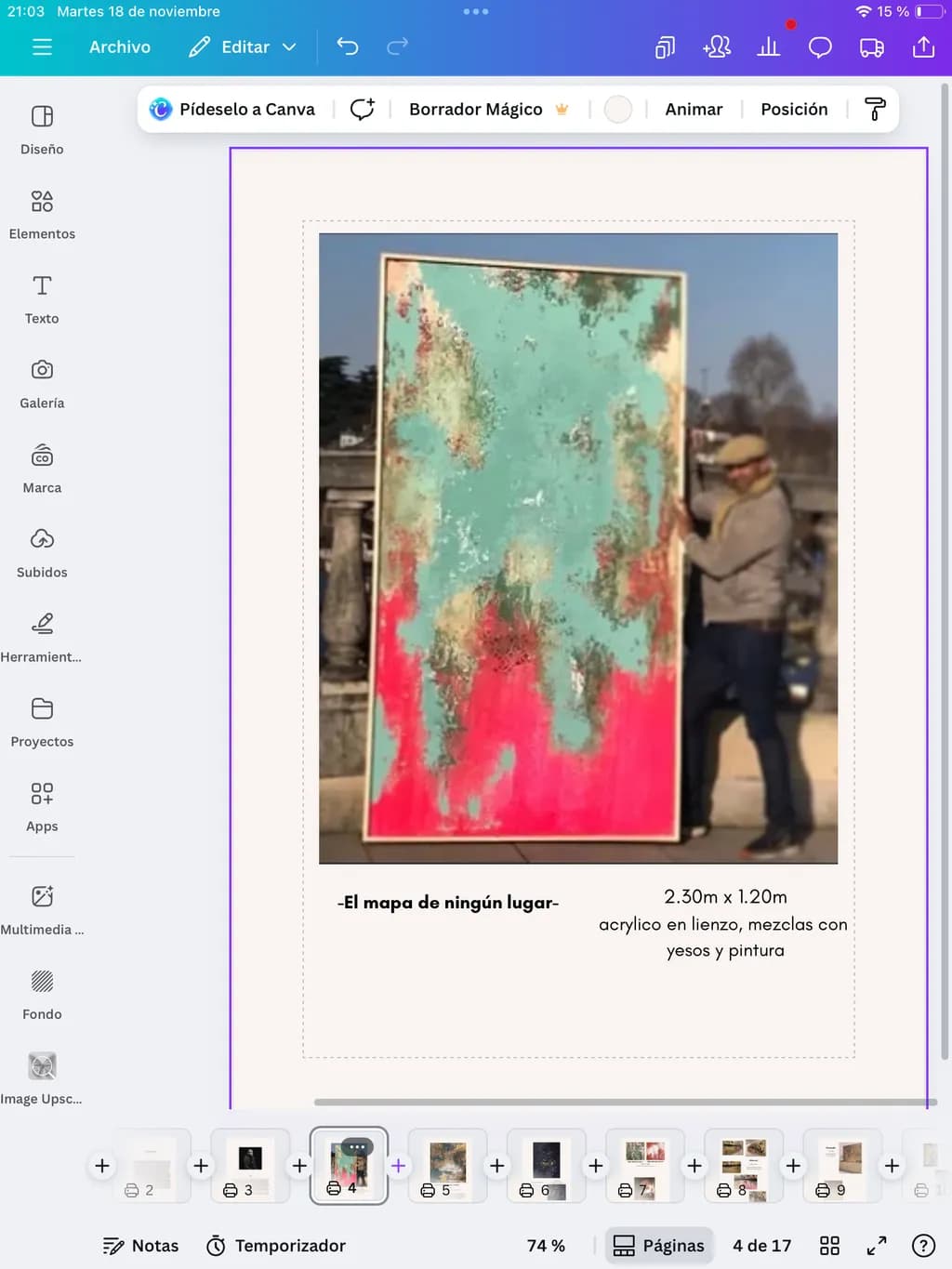This screenshot has height=1269, width=952.
Task: Open page 4 options ellipsis
Action: (357, 1147)
